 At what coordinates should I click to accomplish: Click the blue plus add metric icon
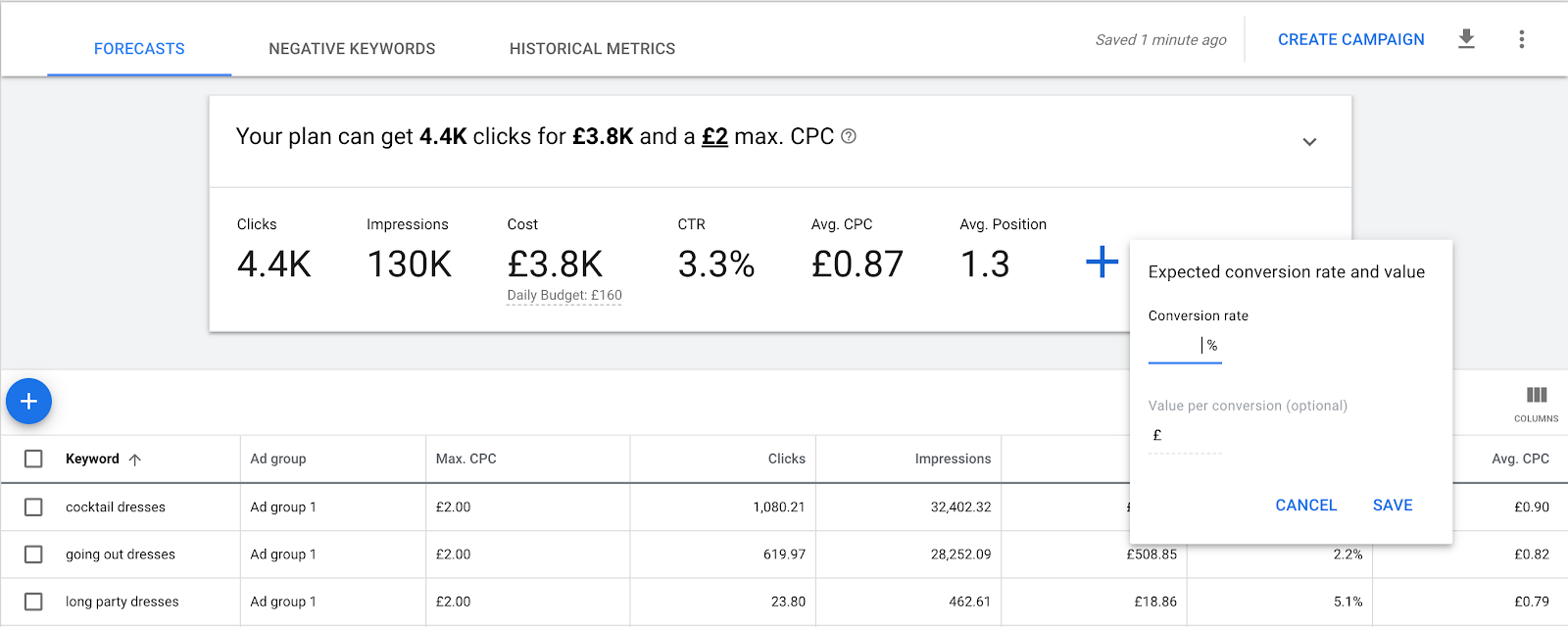[1102, 262]
